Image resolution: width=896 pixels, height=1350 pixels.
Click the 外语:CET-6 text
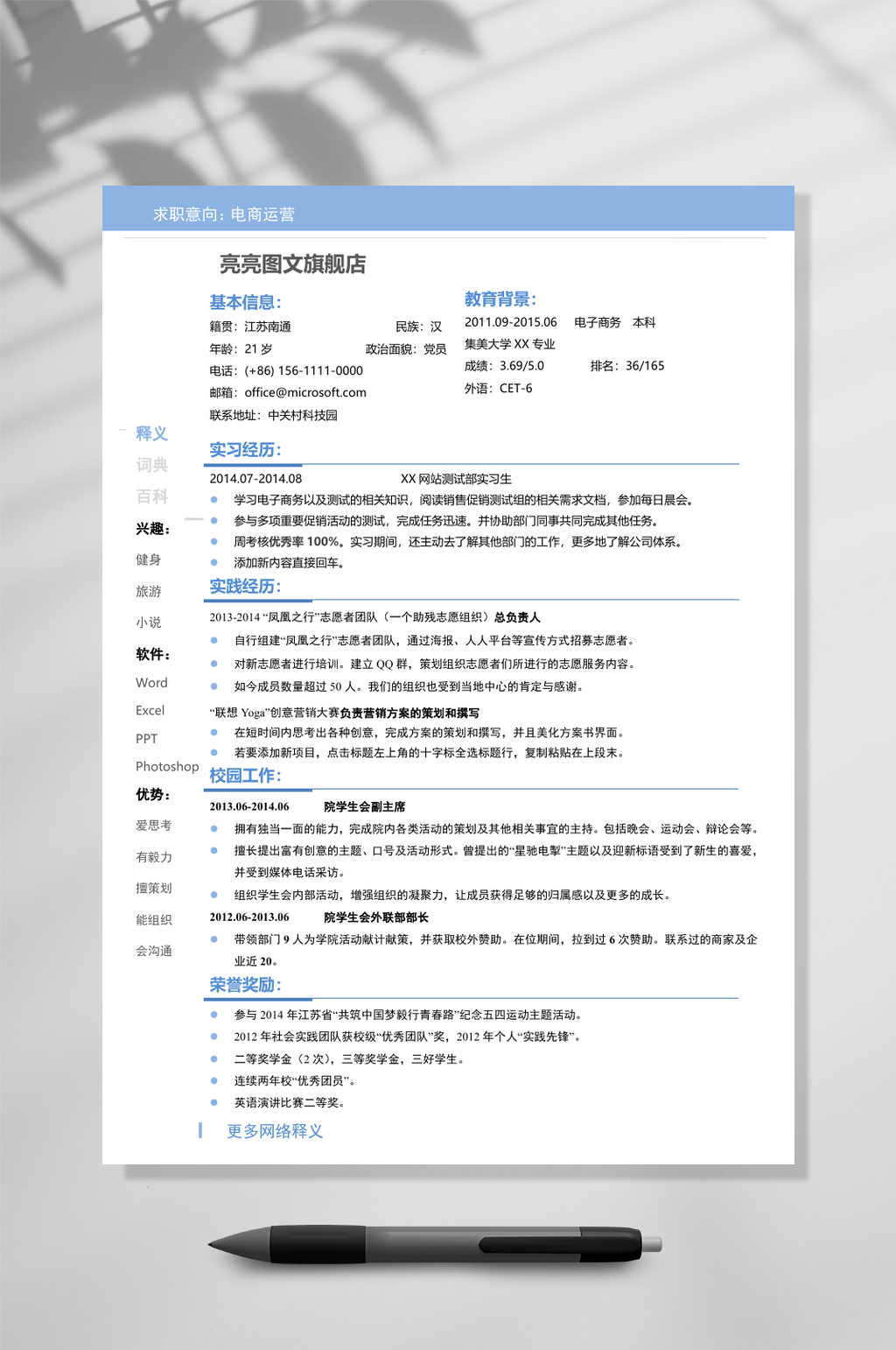pos(498,388)
